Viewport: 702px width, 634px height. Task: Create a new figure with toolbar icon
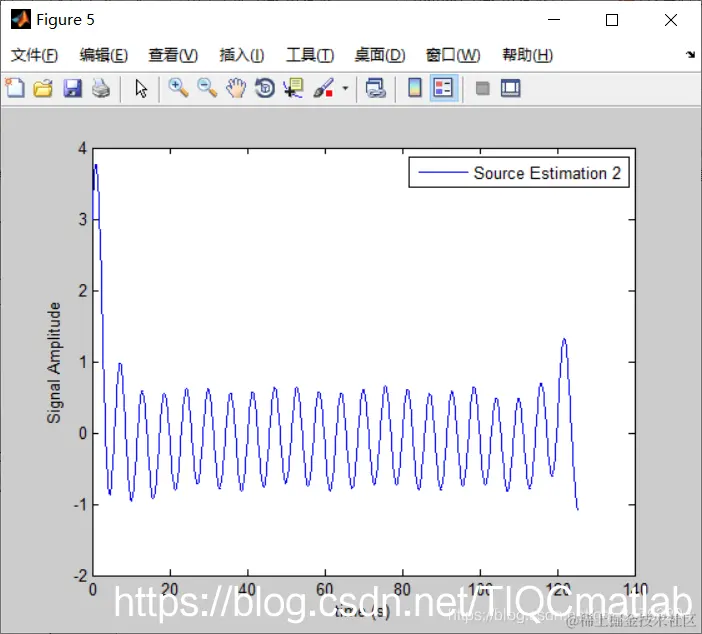pyautogui.click(x=15, y=88)
